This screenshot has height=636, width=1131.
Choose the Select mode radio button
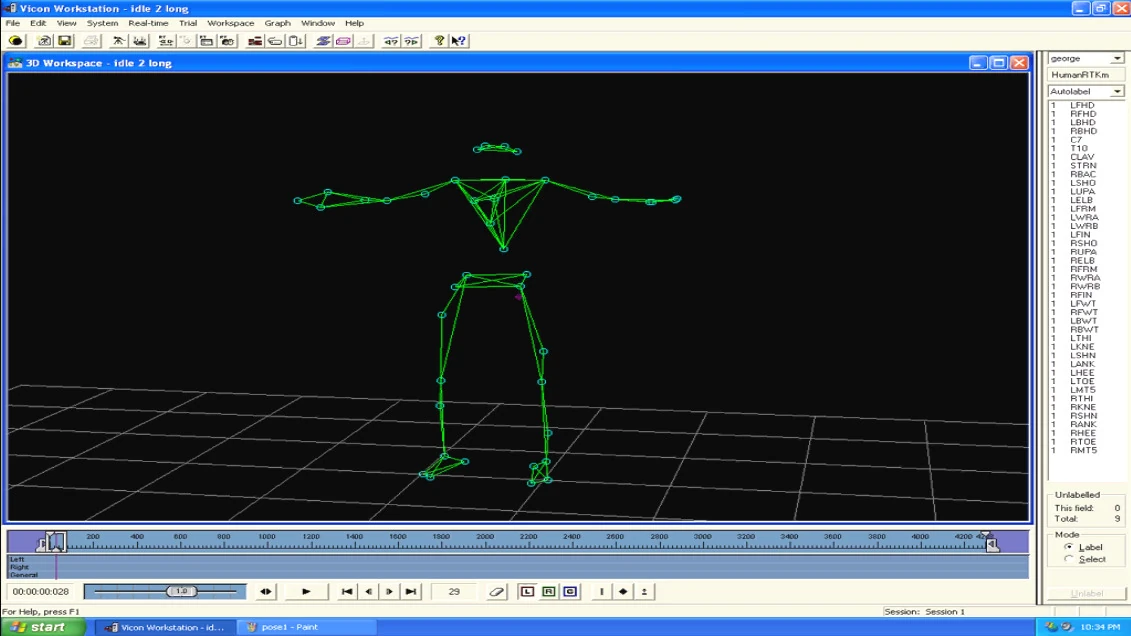click(x=1068, y=559)
